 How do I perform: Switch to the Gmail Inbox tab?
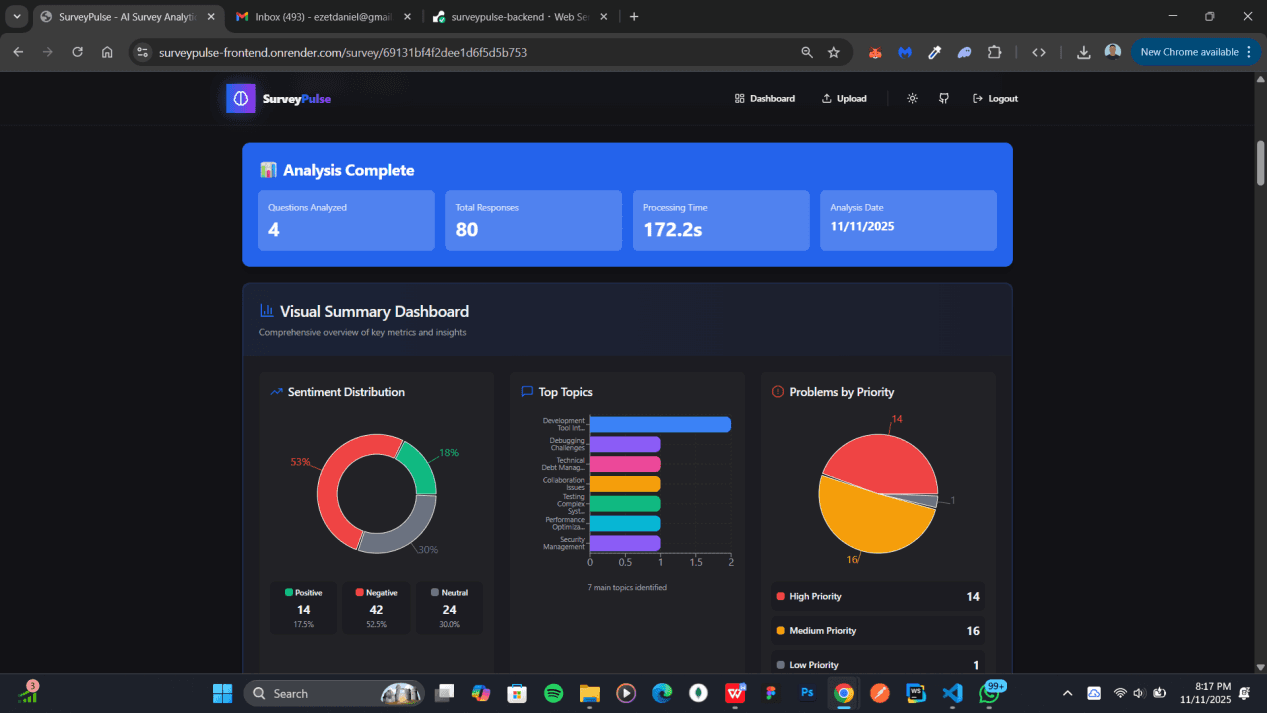(x=322, y=17)
